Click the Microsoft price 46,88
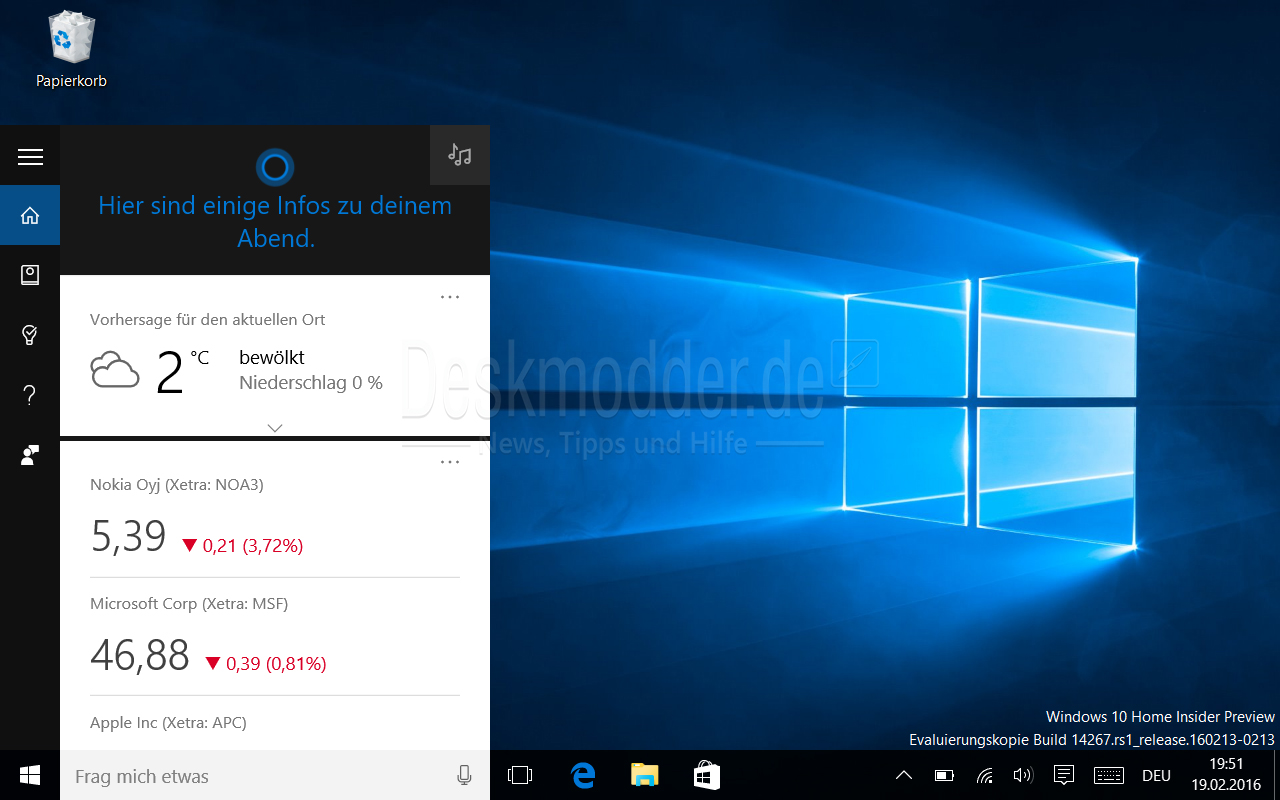 click(x=140, y=655)
